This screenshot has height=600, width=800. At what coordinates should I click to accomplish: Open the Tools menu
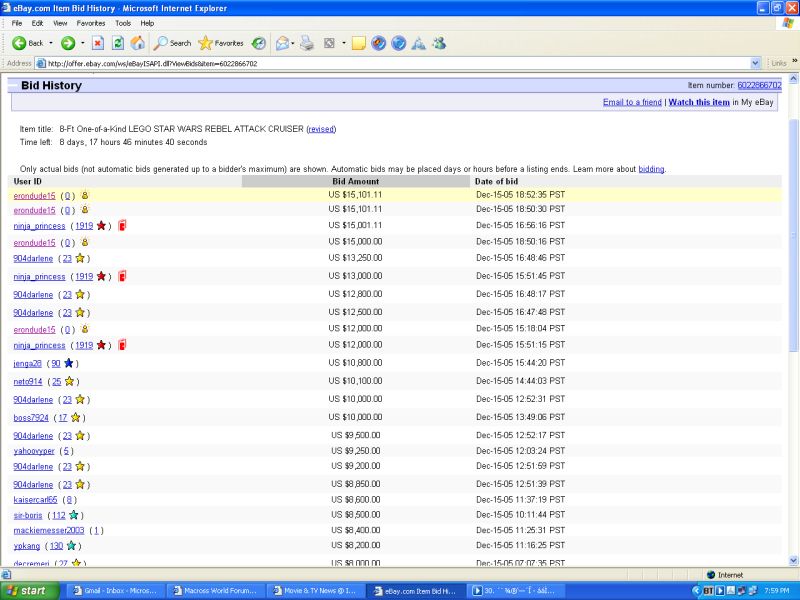point(123,23)
